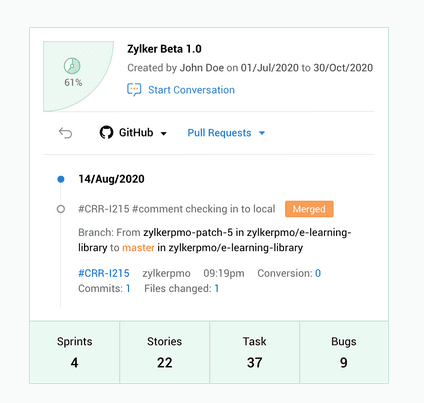The width and height of the screenshot is (424, 403).
Task: Select the Sprints 4 tile
Action: coord(75,352)
